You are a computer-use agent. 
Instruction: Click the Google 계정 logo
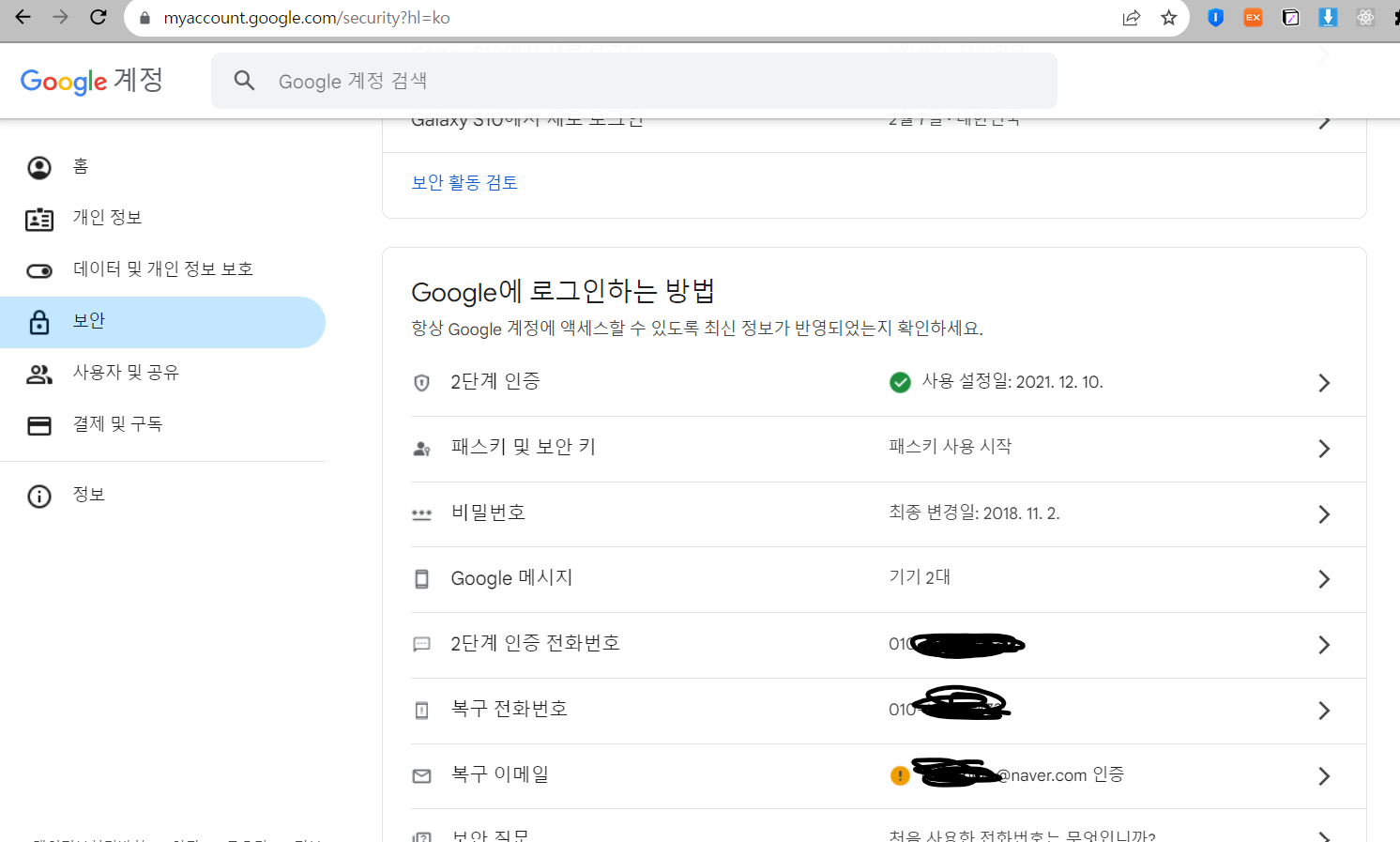(91, 81)
